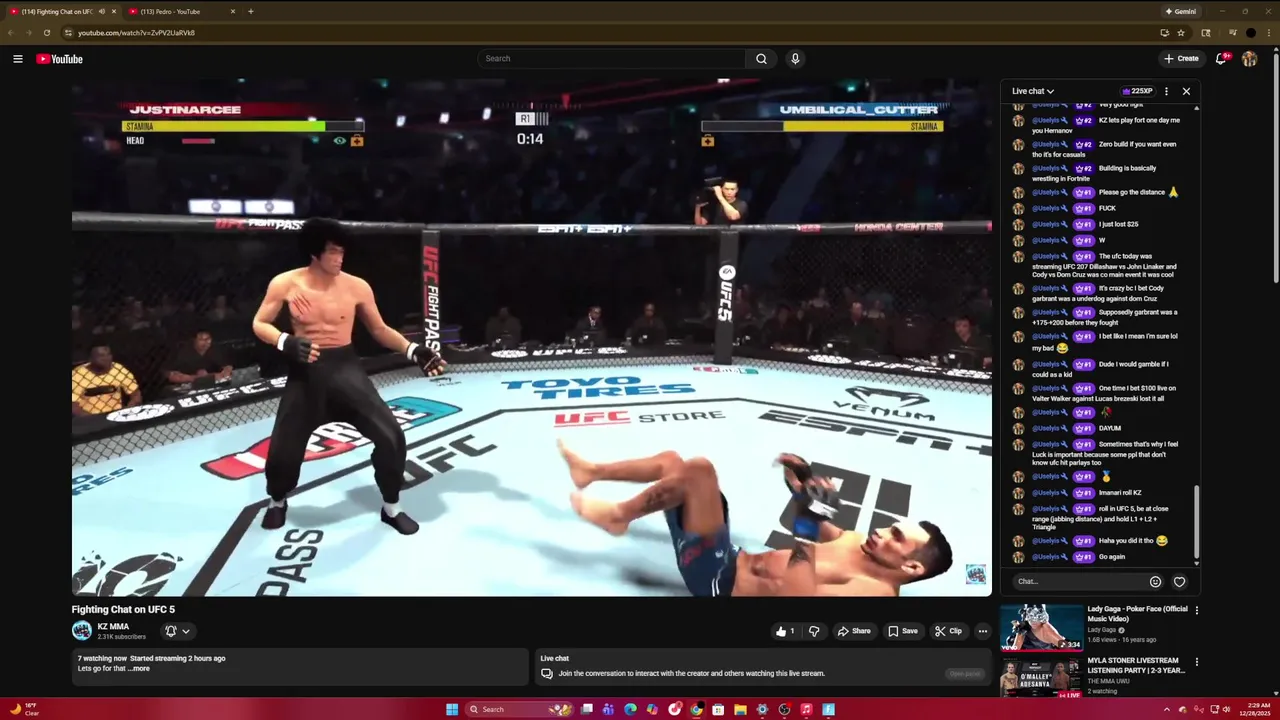Create a clip with Clip button
The height and width of the screenshot is (720, 1280).
[948, 631]
